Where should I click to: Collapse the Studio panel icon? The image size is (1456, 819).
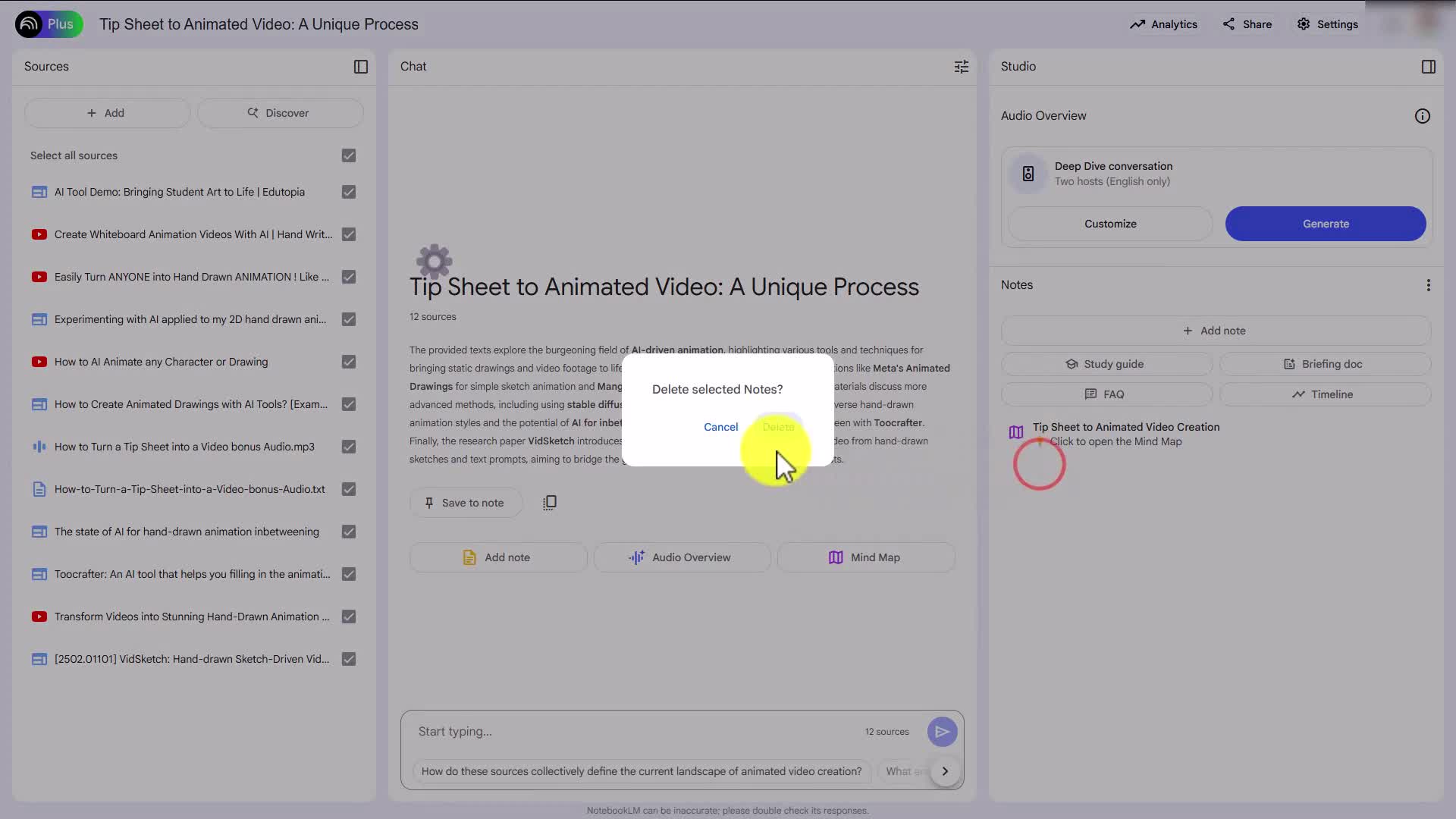tap(1428, 67)
